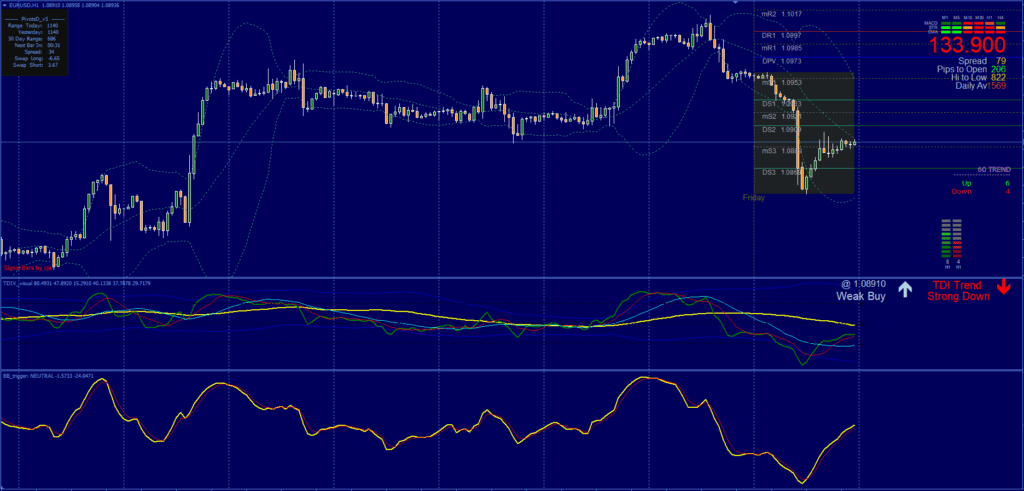Viewport: 1024px width, 491px height.
Task: Click the PivotsD_v5 panel heading
Action: tap(35, 19)
